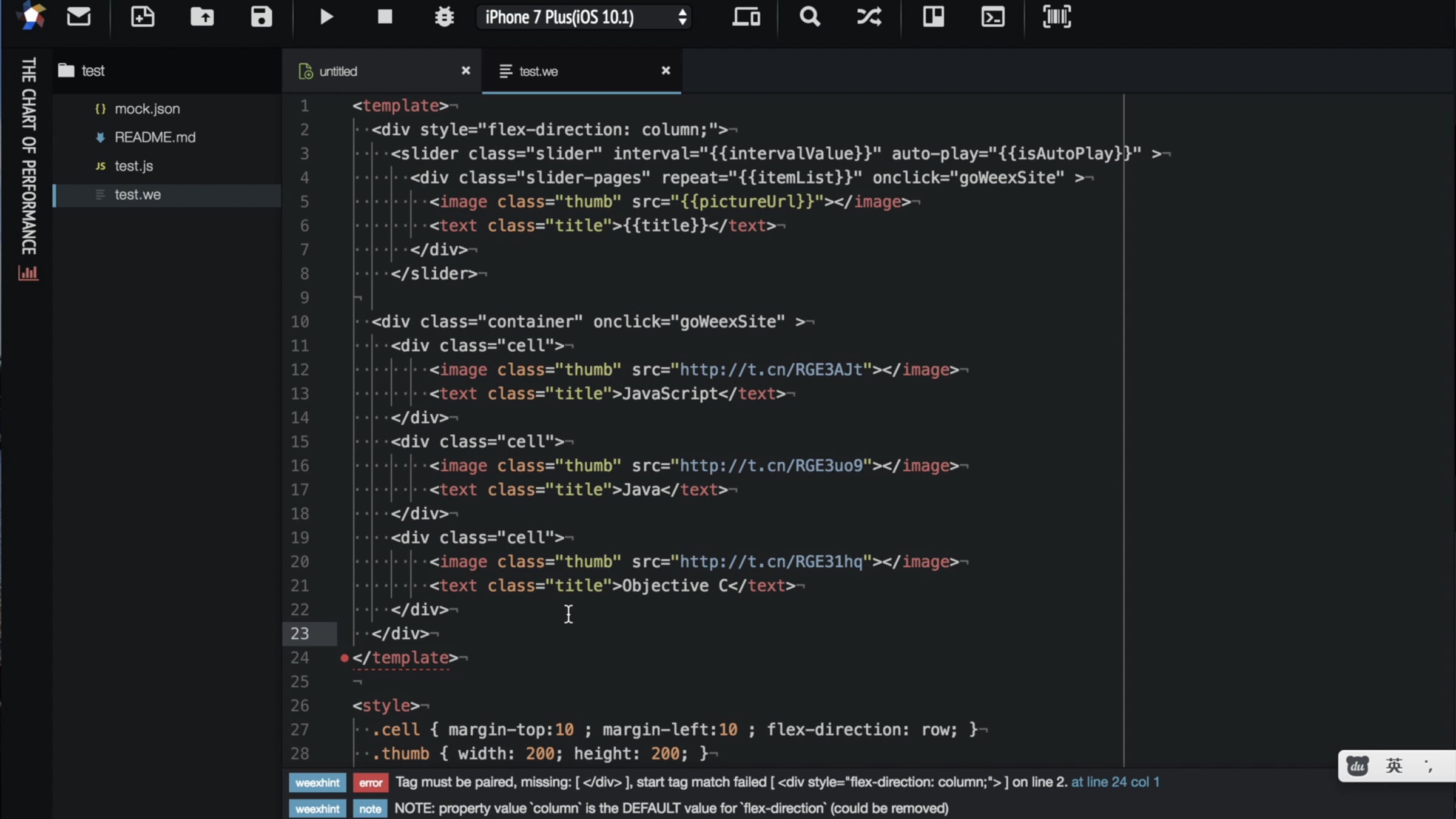Viewport: 1456px width, 819px height.
Task: Jump to 'at line 24 col 1' link
Action: pyautogui.click(x=1115, y=782)
